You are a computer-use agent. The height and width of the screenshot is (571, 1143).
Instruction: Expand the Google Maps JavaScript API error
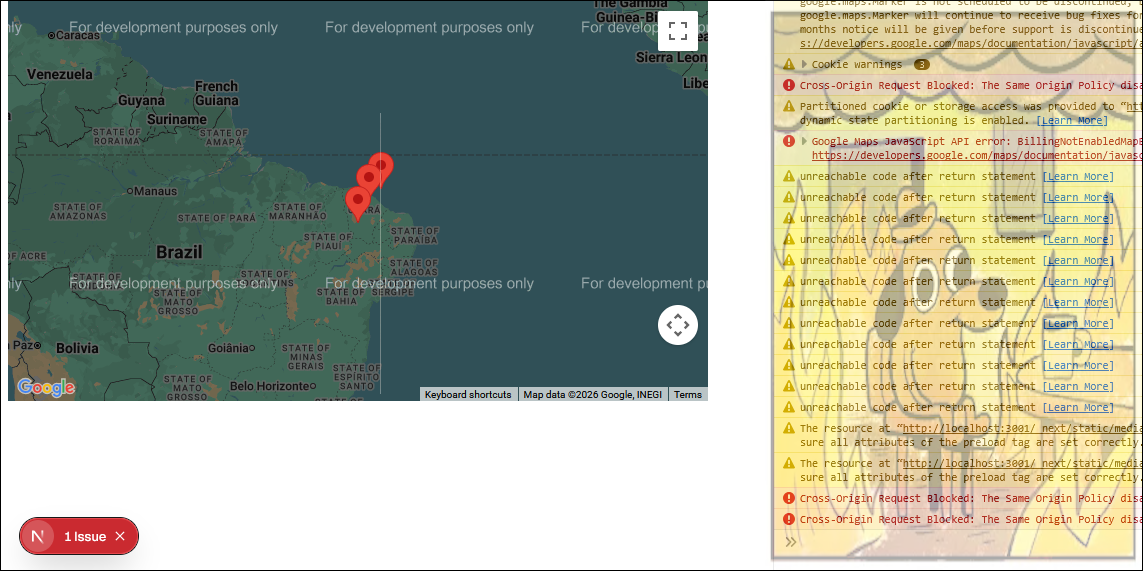[805, 141]
